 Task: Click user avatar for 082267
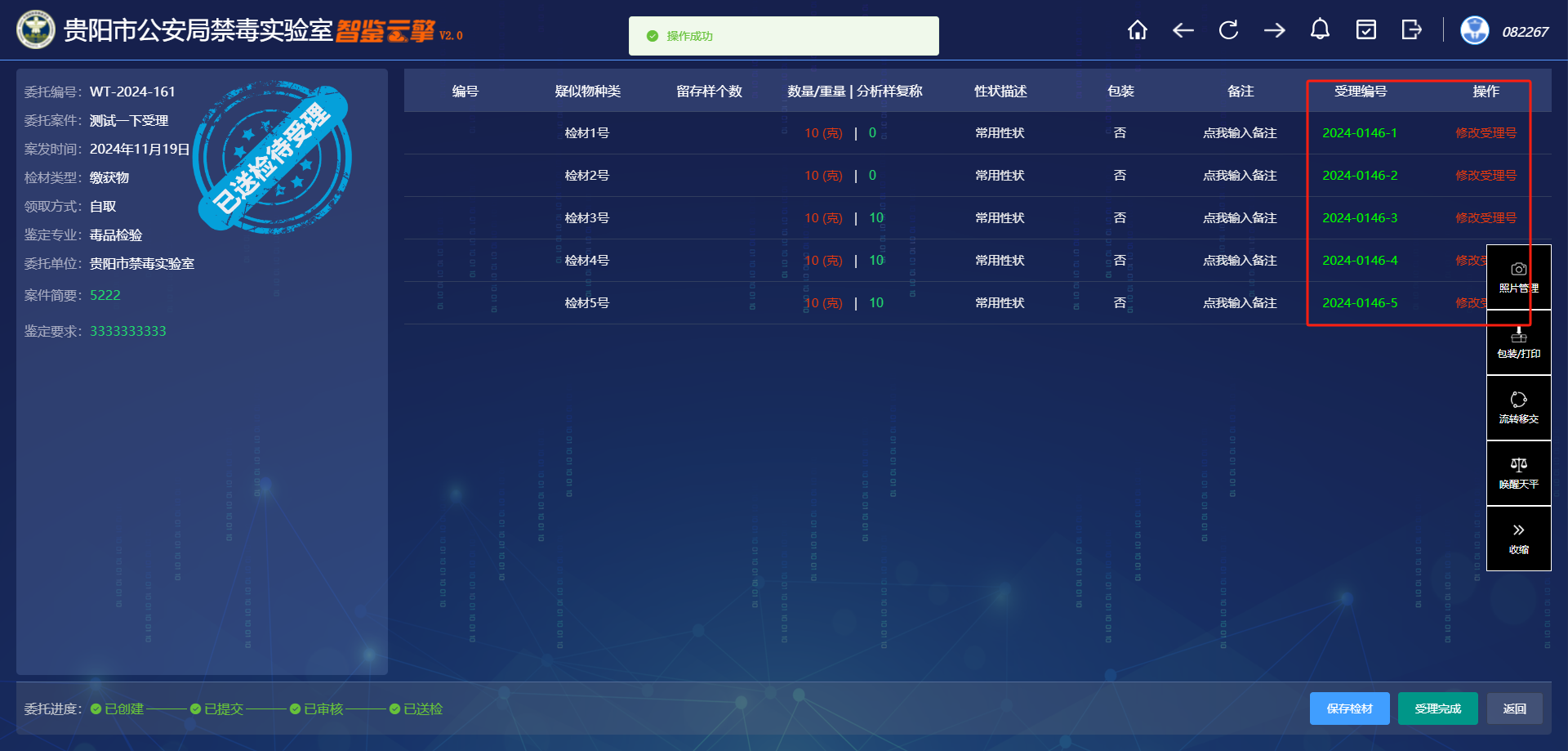click(x=1474, y=31)
